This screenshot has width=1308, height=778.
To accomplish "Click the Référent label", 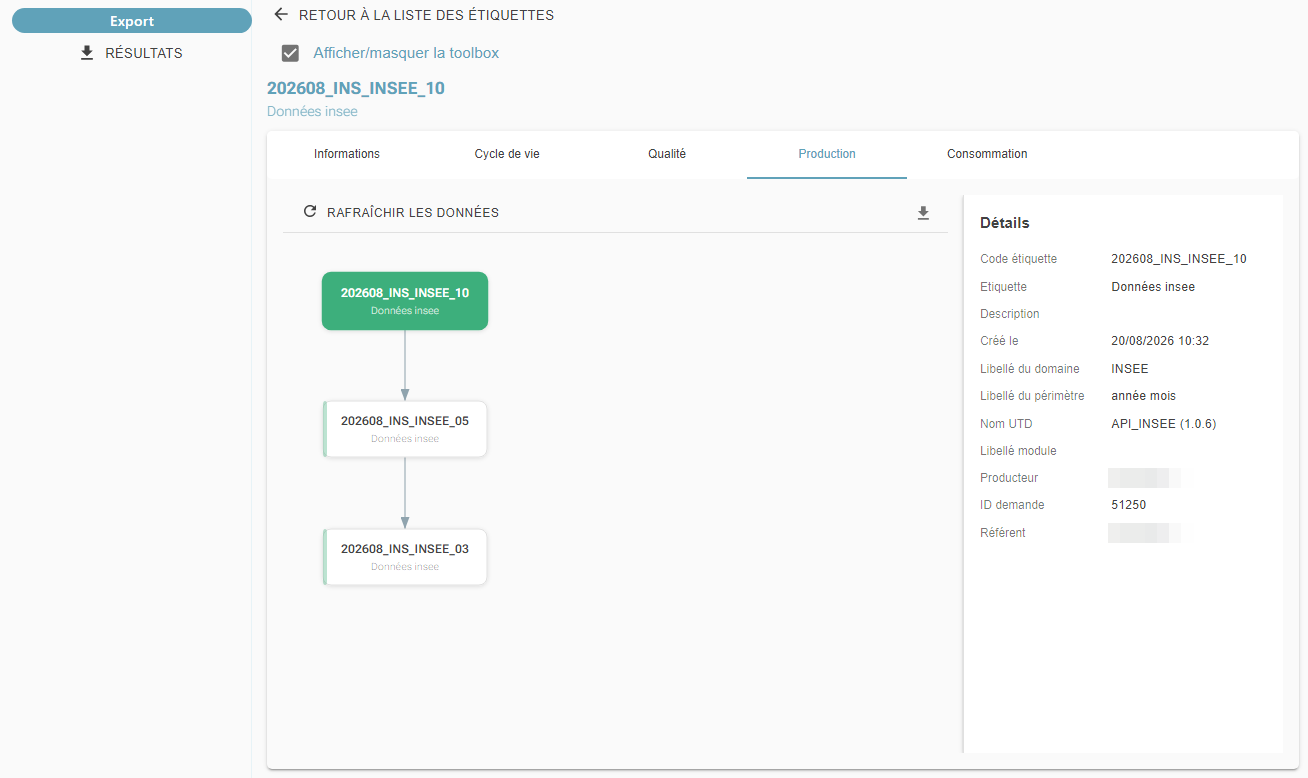I will [x=1003, y=533].
